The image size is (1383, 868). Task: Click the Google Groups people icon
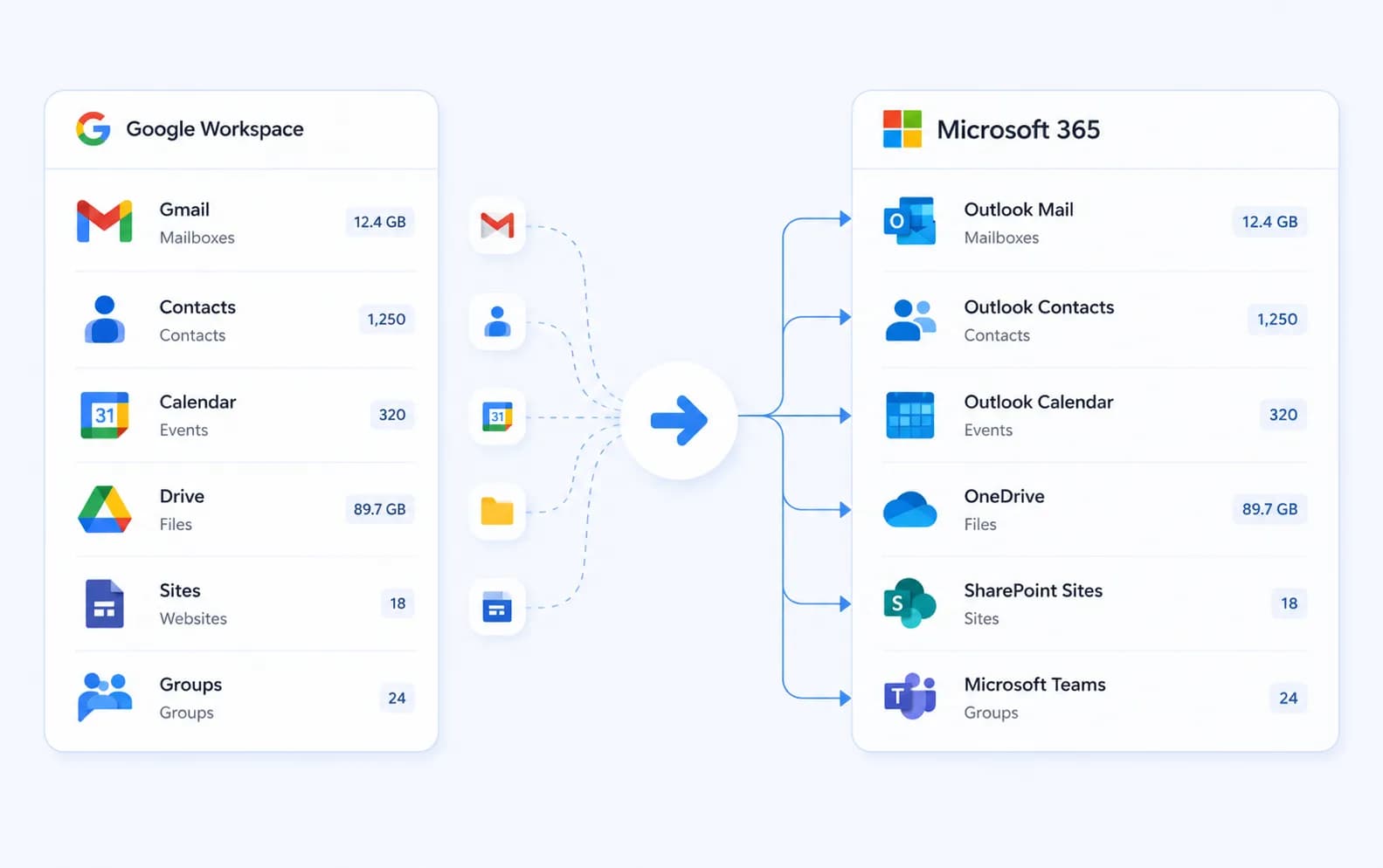click(105, 697)
